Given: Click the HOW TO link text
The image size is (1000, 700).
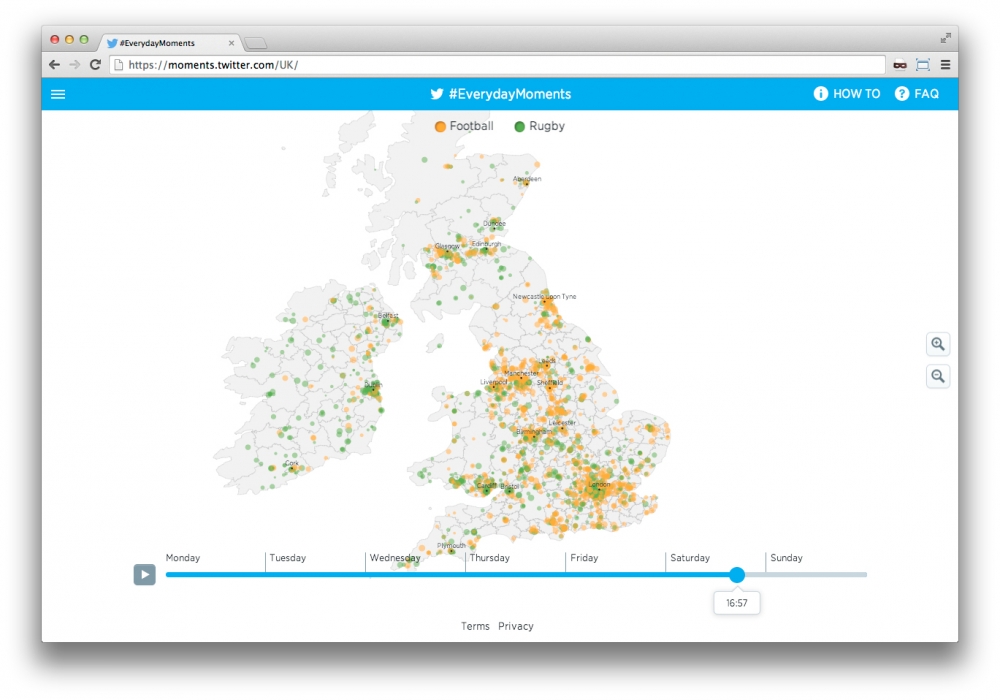Looking at the screenshot, I should click(856, 94).
